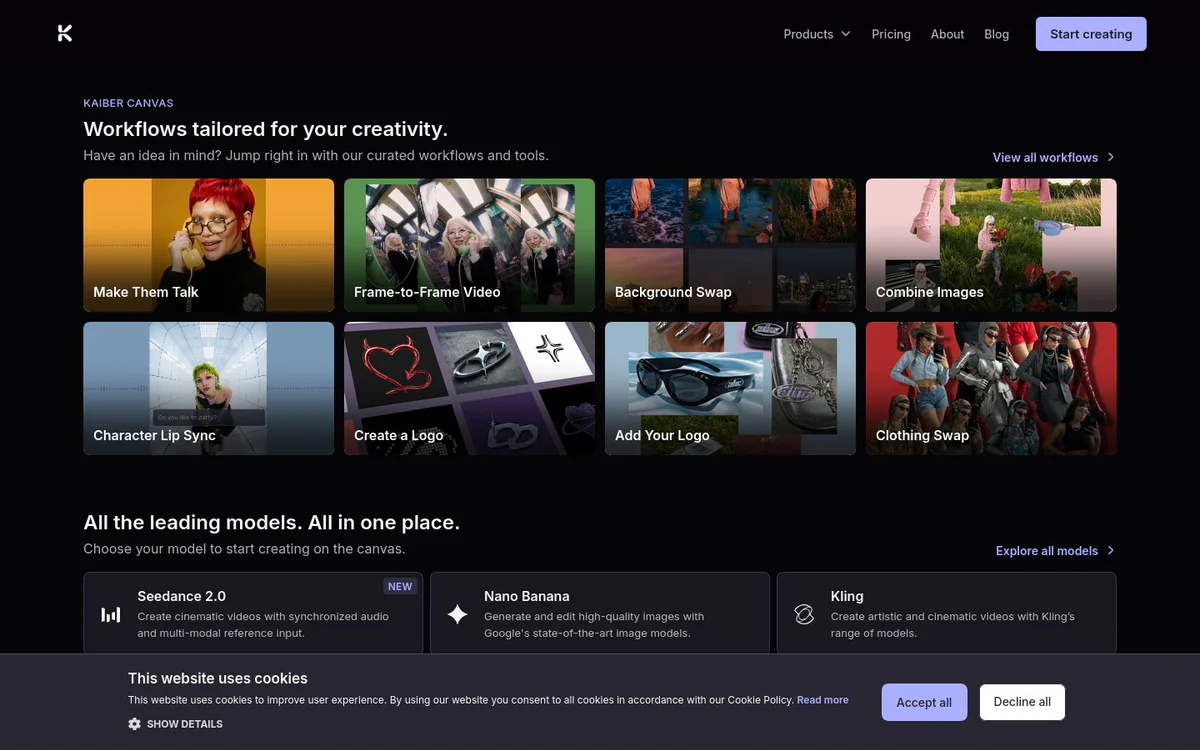1200x750 pixels.
Task: Open the Character Lip Sync workflow
Action: point(209,388)
